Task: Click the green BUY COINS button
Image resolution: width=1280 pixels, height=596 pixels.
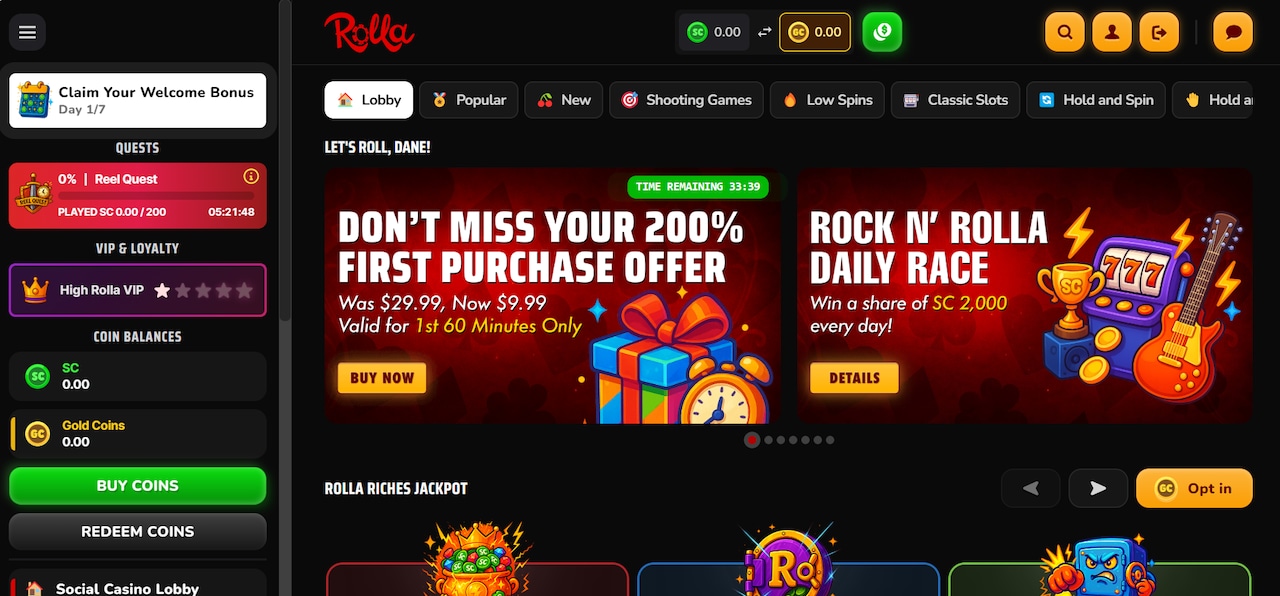Action: (x=138, y=486)
